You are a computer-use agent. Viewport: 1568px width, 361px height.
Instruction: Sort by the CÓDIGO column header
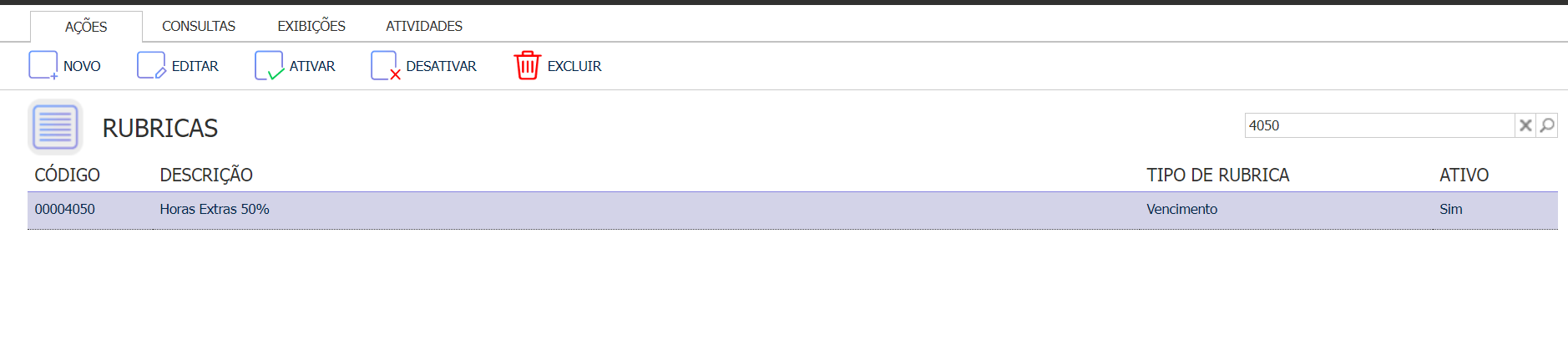click(x=68, y=175)
